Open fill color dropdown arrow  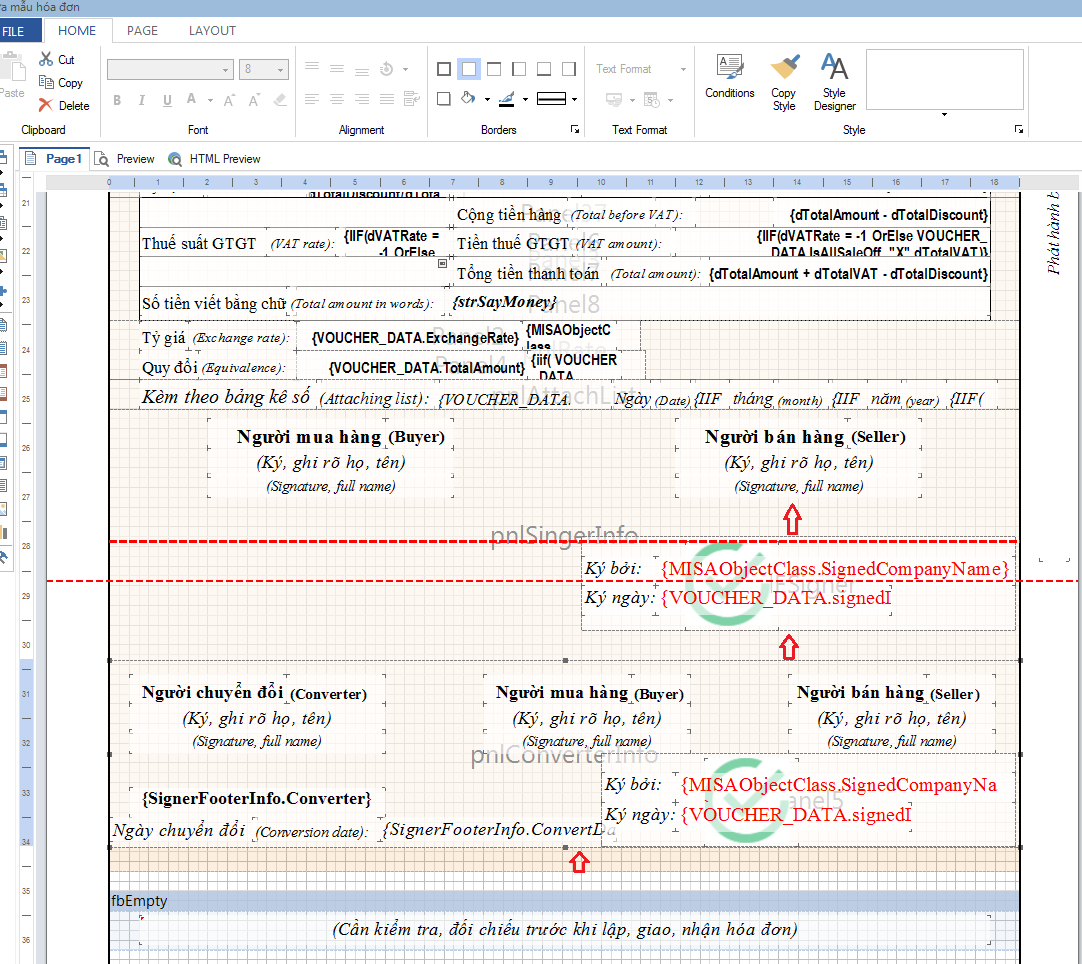tap(487, 99)
